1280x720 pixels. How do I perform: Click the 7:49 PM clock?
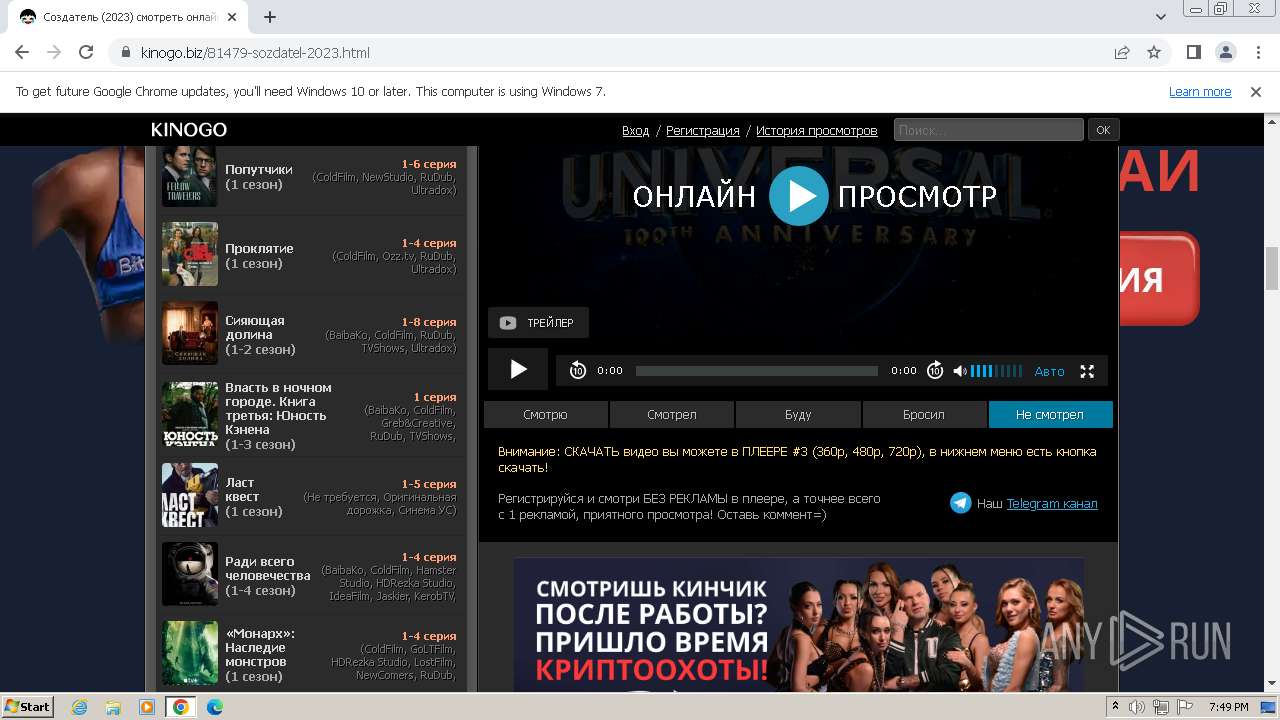tap(1228, 707)
